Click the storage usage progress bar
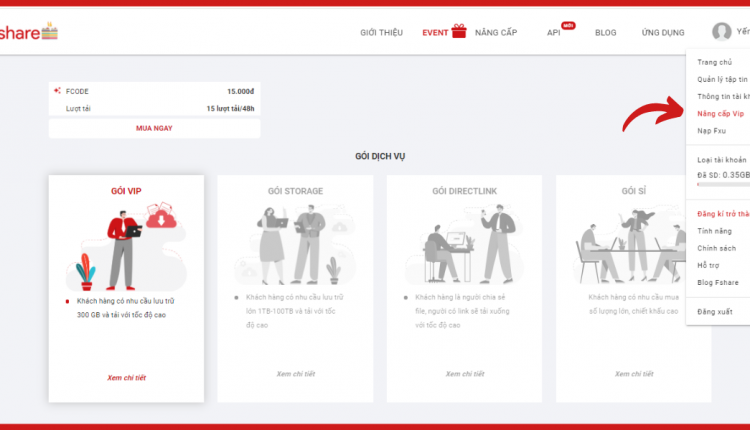This screenshot has height=430, width=750. point(723,185)
